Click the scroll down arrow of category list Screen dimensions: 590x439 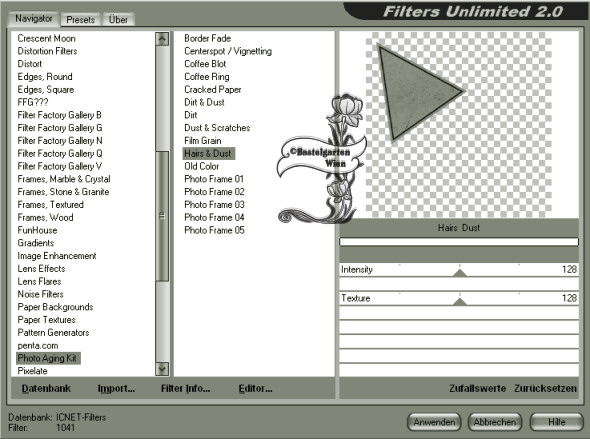[x=162, y=369]
